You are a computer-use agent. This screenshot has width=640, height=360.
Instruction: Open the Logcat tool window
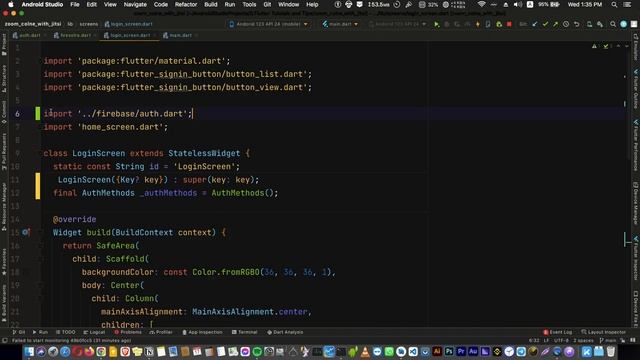point(94,332)
